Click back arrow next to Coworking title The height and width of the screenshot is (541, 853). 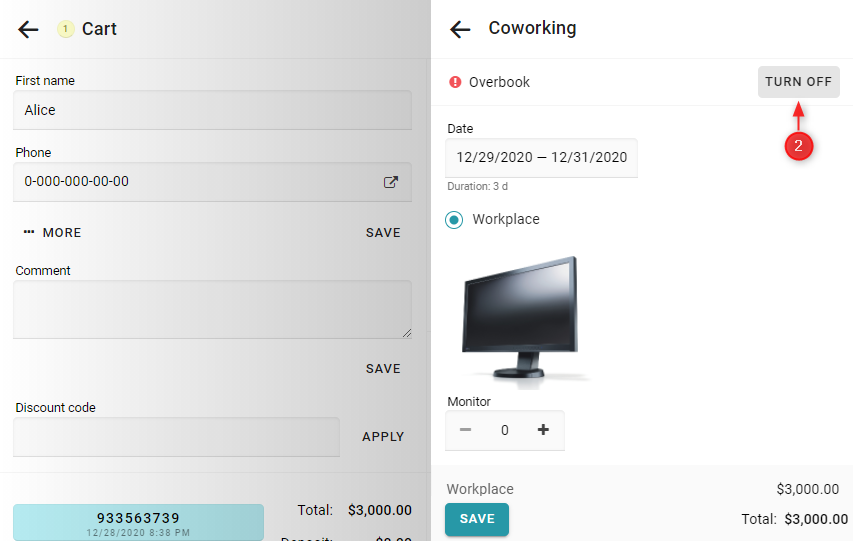(460, 29)
